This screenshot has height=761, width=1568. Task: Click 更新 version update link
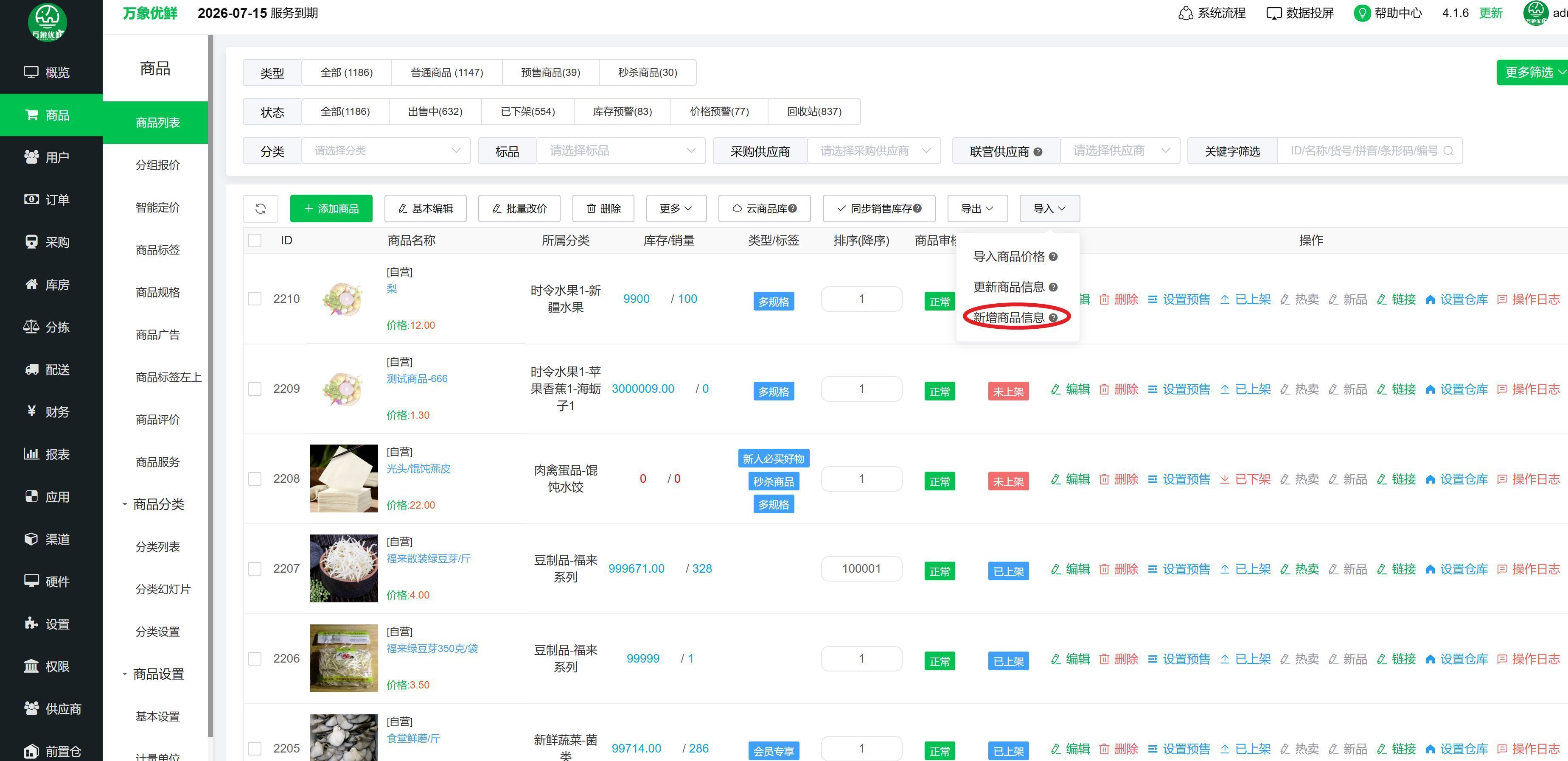[x=1491, y=13]
